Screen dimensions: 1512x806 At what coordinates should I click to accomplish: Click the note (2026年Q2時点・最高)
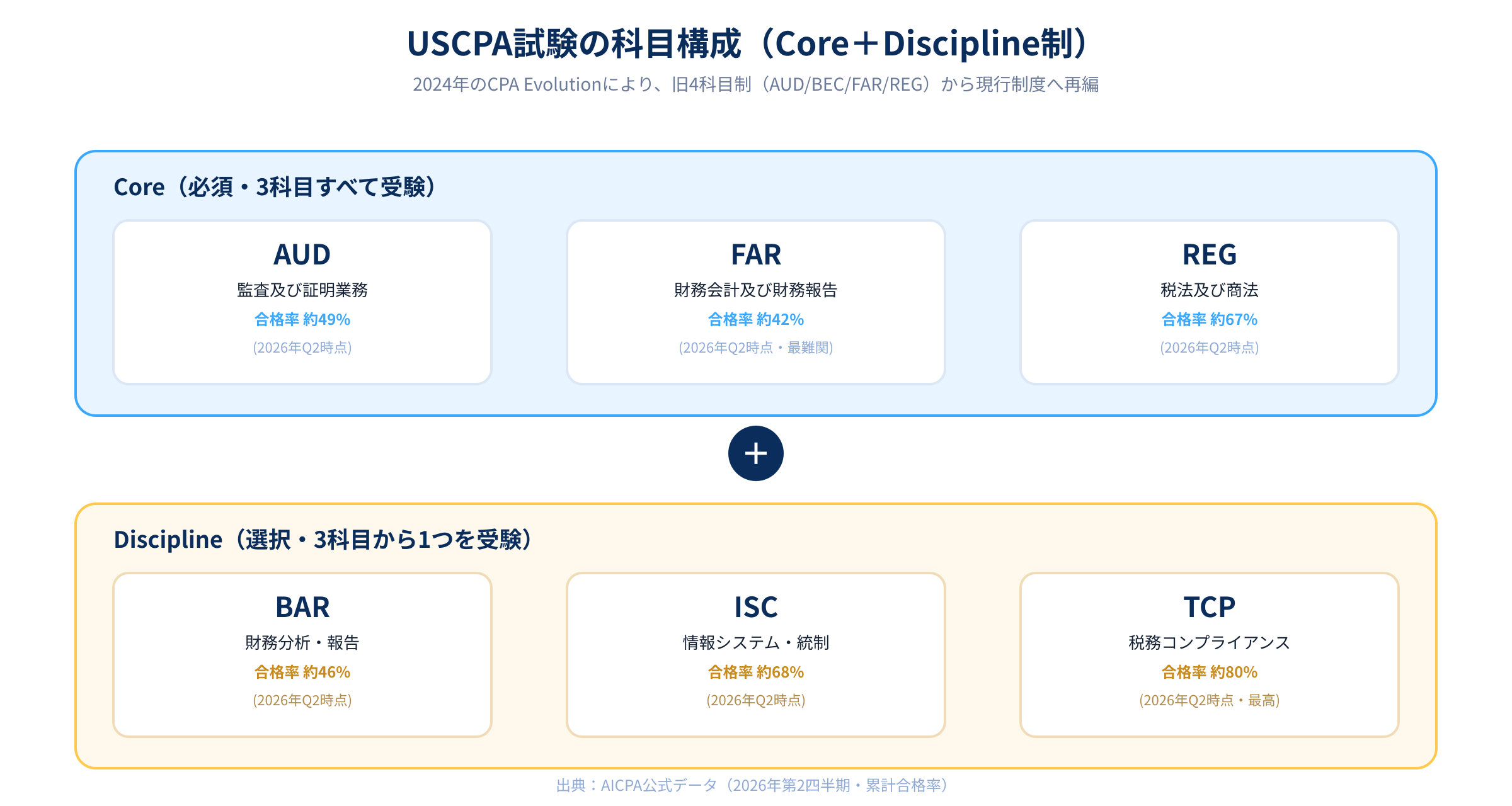click(1210, 700)
